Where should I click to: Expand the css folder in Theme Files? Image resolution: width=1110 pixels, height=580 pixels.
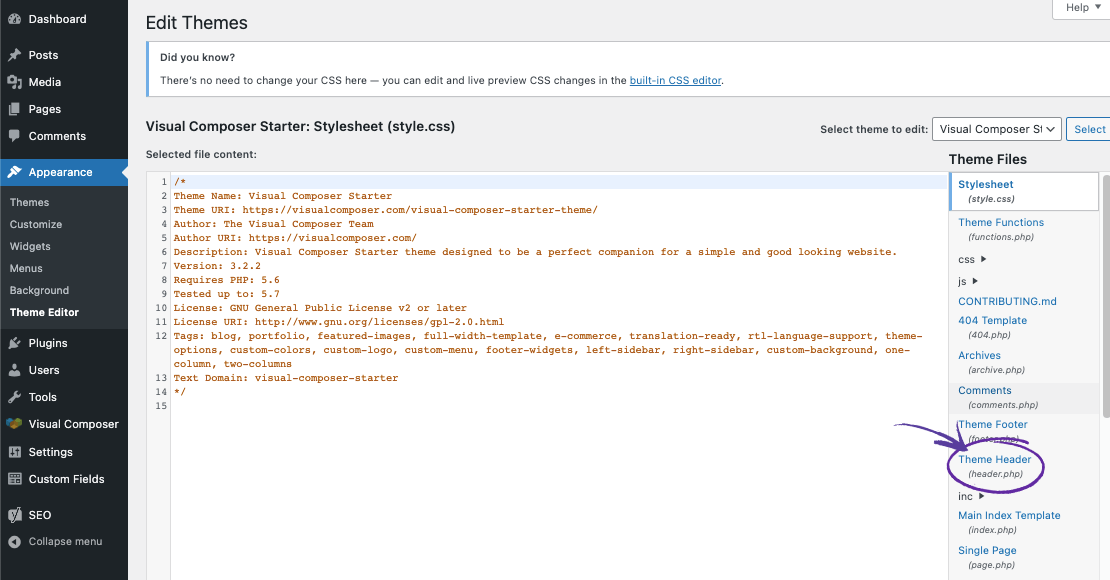pos(983,259)
